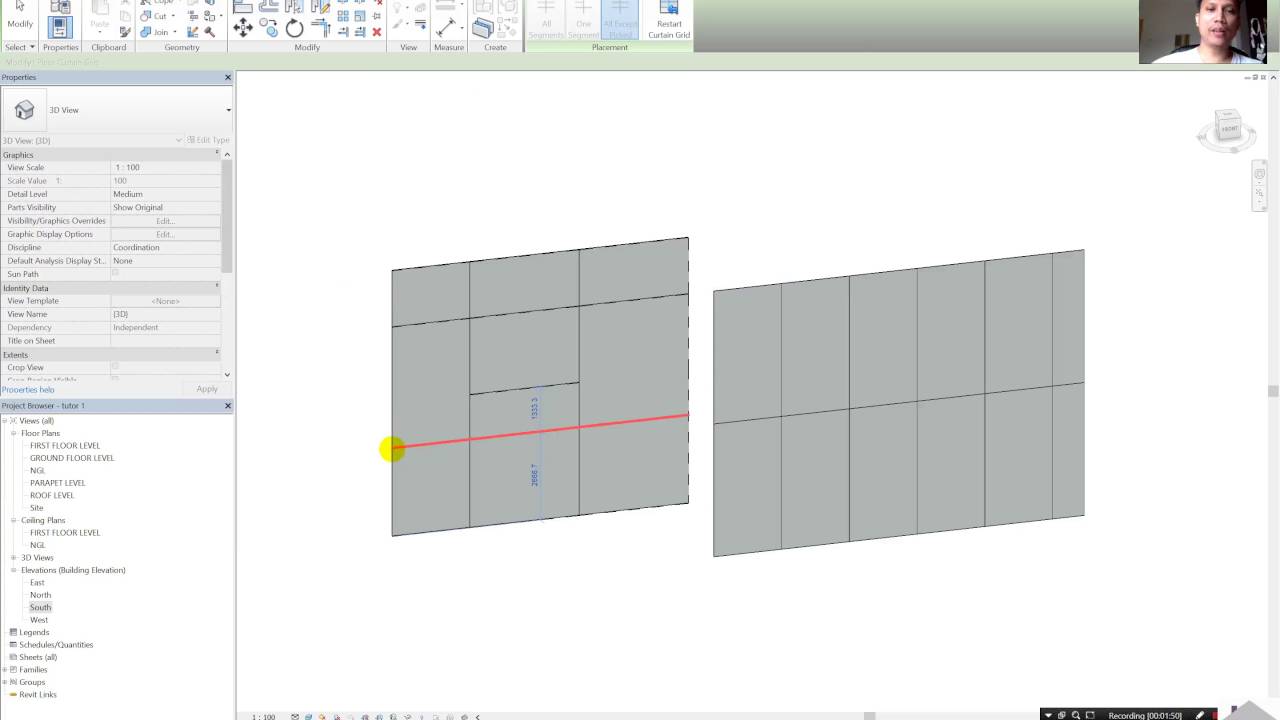Click the red Delete X icon

pyautogui.click(x=377, y=32)
